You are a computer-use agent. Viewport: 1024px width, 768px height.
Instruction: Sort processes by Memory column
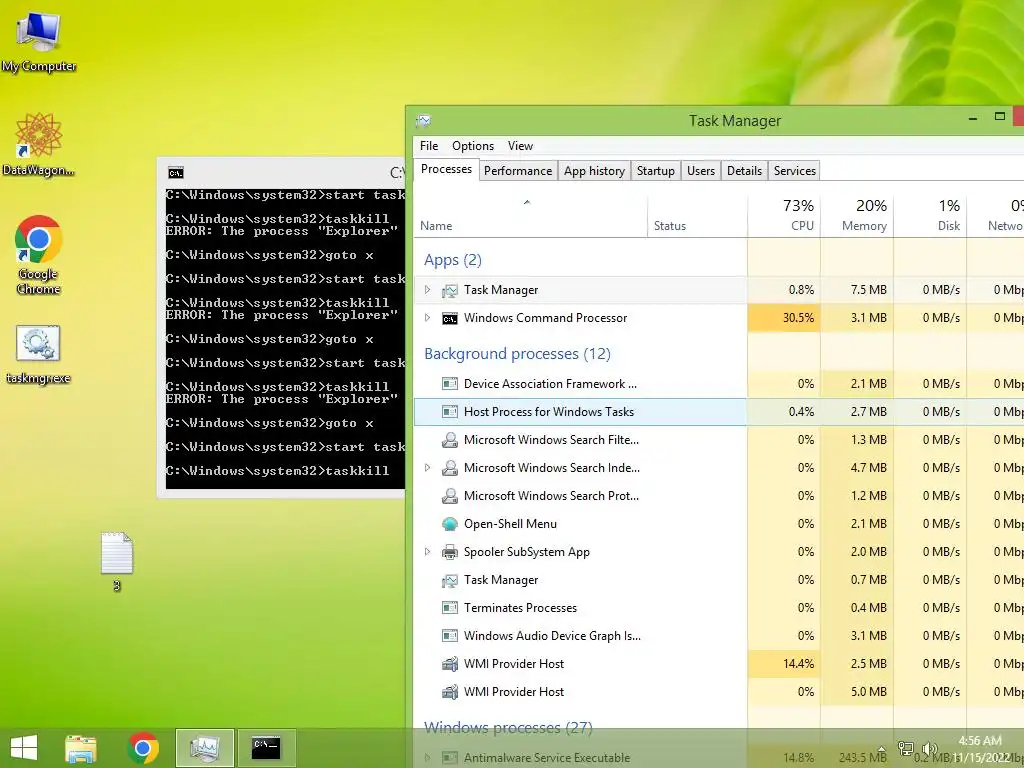pyautogui.click(x=857, y=216)
